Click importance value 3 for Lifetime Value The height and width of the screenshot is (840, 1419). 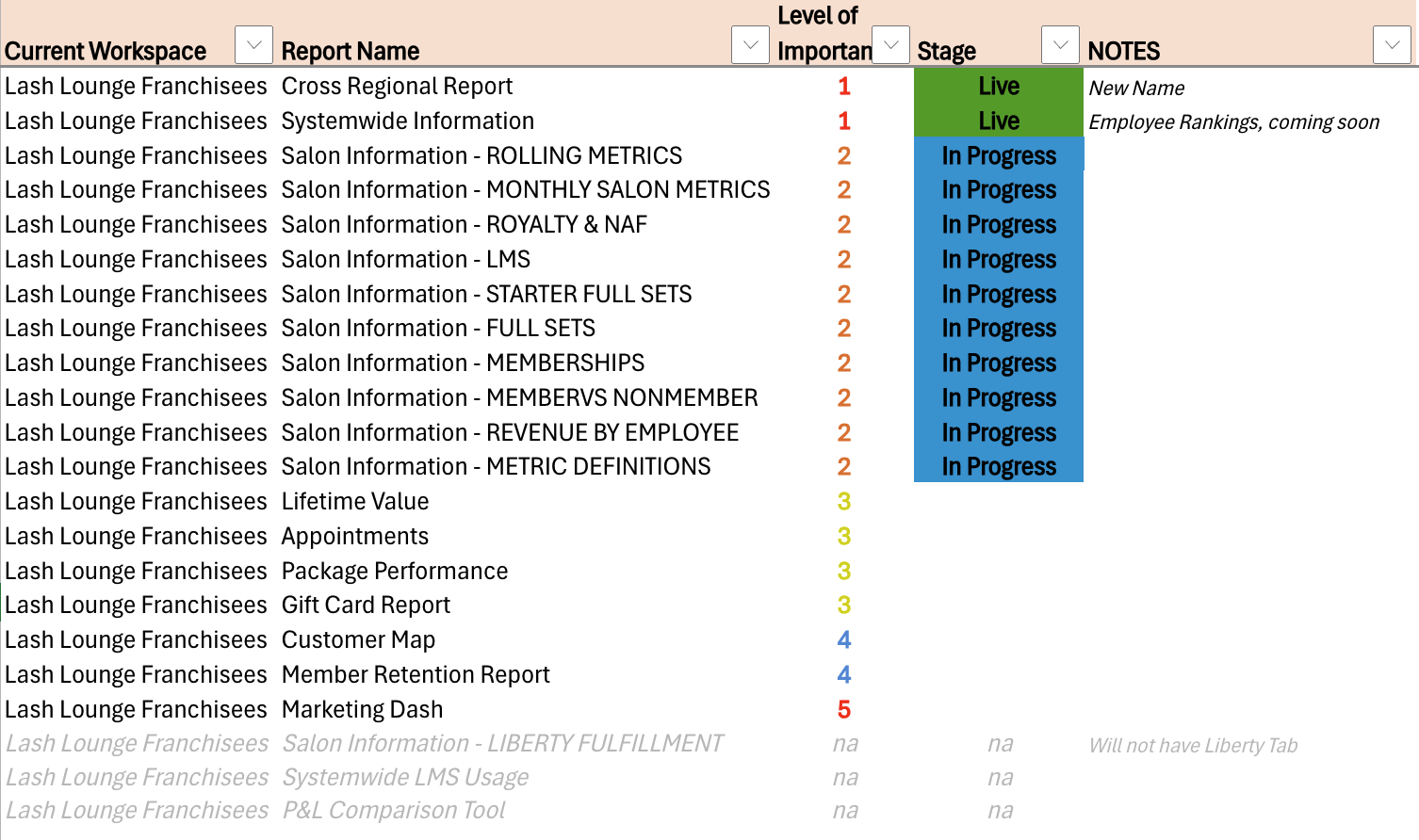pyautogui.click(x=844, y=502)
